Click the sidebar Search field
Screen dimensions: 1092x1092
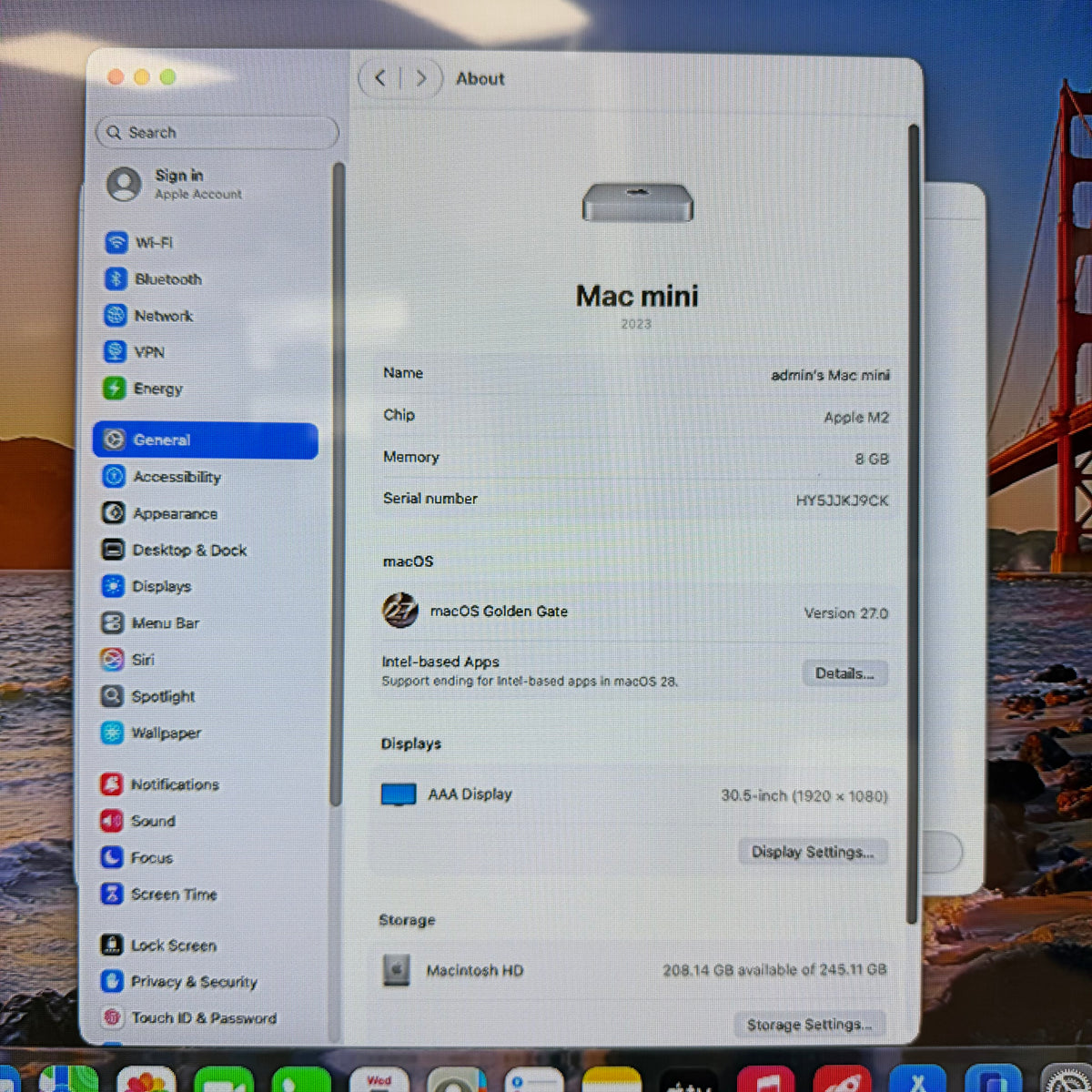(x=217, y=133)
